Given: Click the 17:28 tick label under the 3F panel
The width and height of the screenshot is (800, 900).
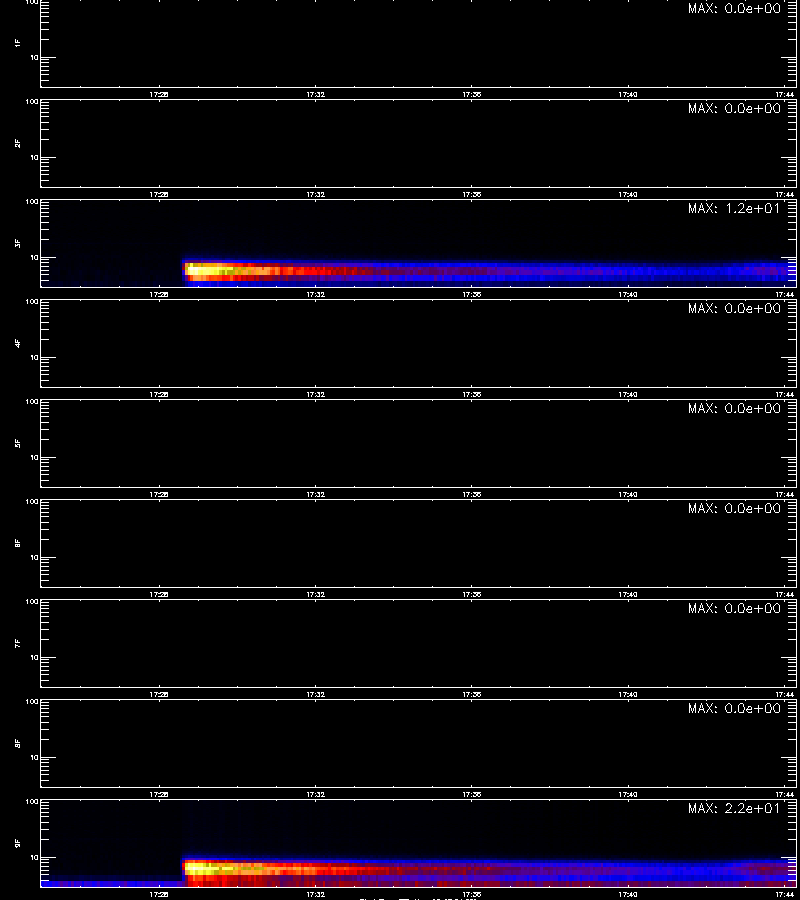Looking at the screenshot, I should click(x=159, y=294).
